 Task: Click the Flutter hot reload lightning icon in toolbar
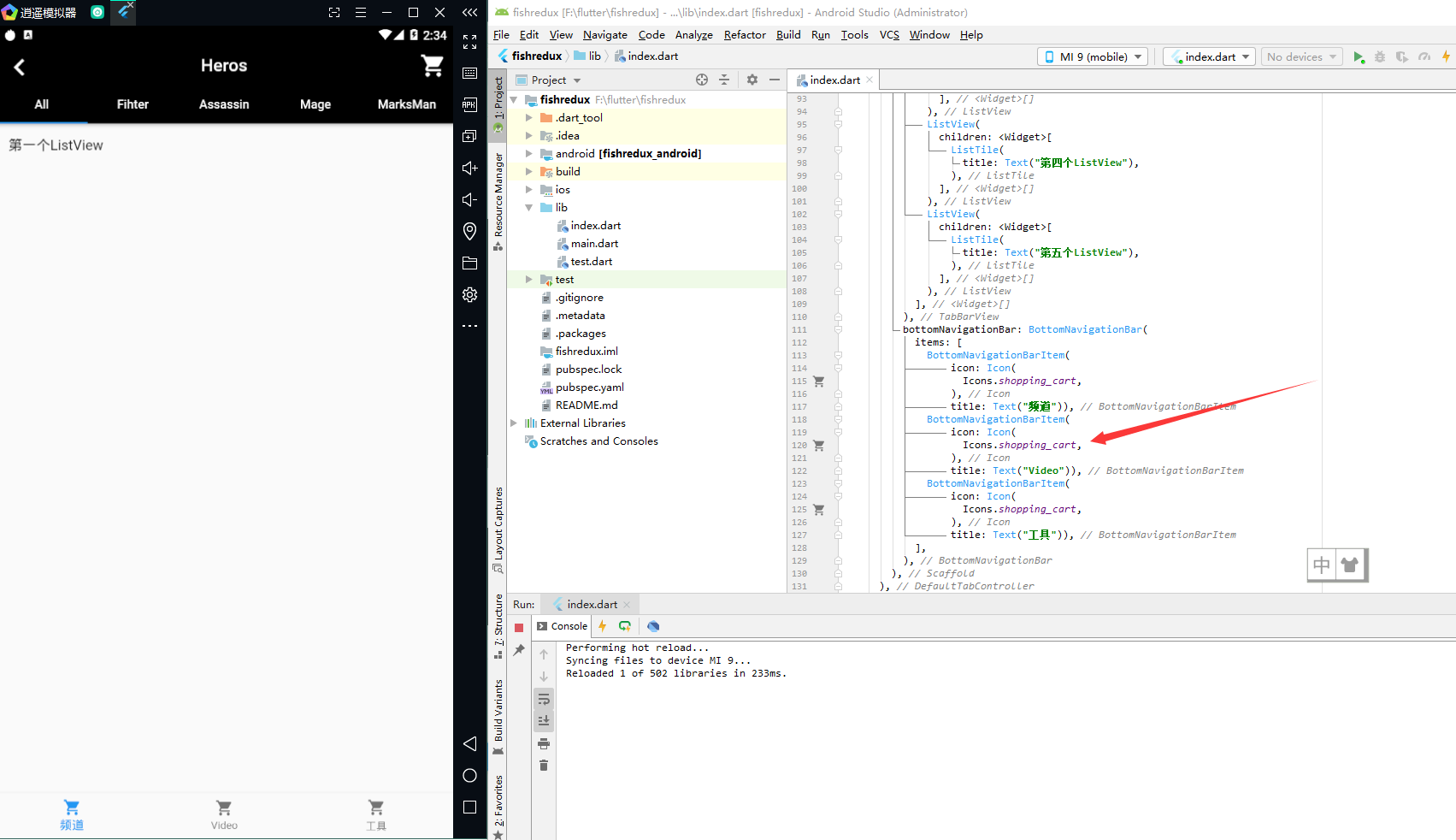coord(1446,56)
